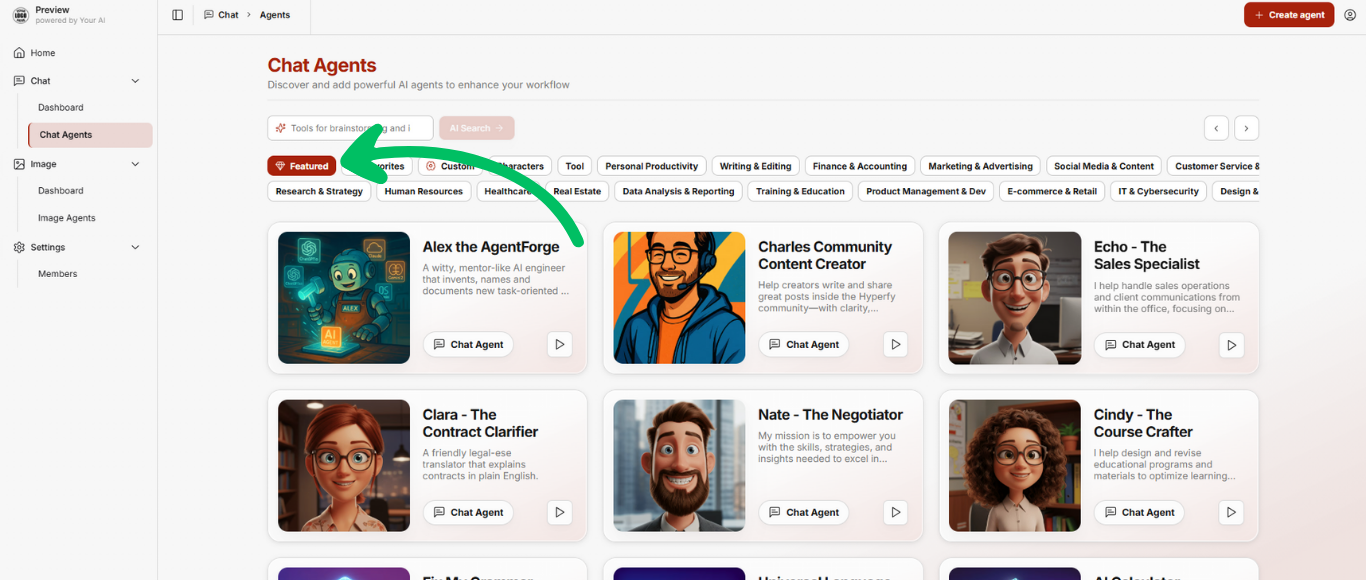The width and height of the screenshot is (1366, 580).
Task: Choose the Tool category chip
Action: 575,166
